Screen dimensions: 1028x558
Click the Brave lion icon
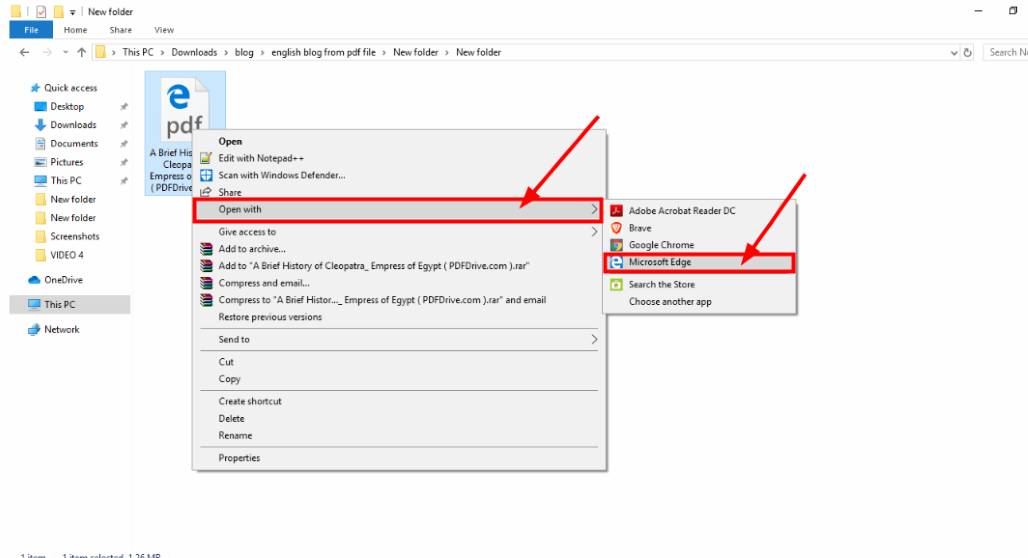pyautogui.click(x=616, y=228)
